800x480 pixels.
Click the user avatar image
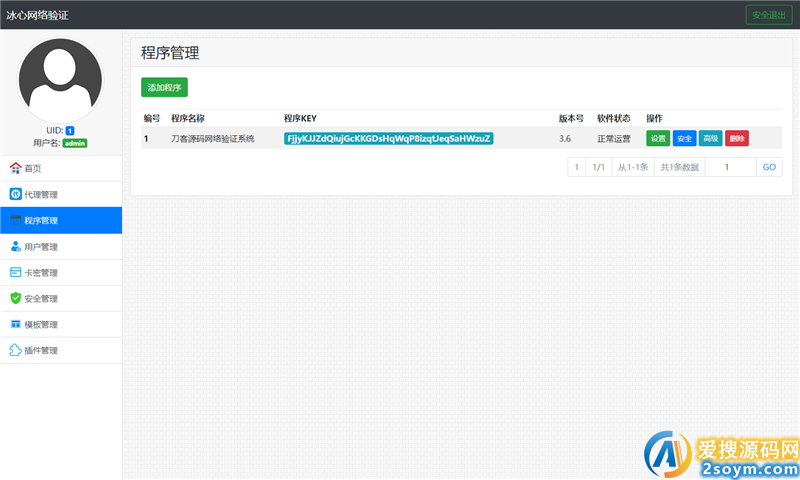(x=60, y=80)
